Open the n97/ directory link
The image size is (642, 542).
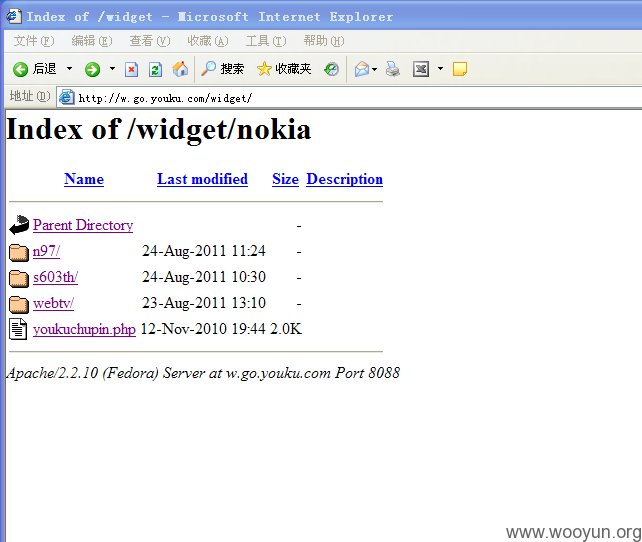(x=46, y=251)
